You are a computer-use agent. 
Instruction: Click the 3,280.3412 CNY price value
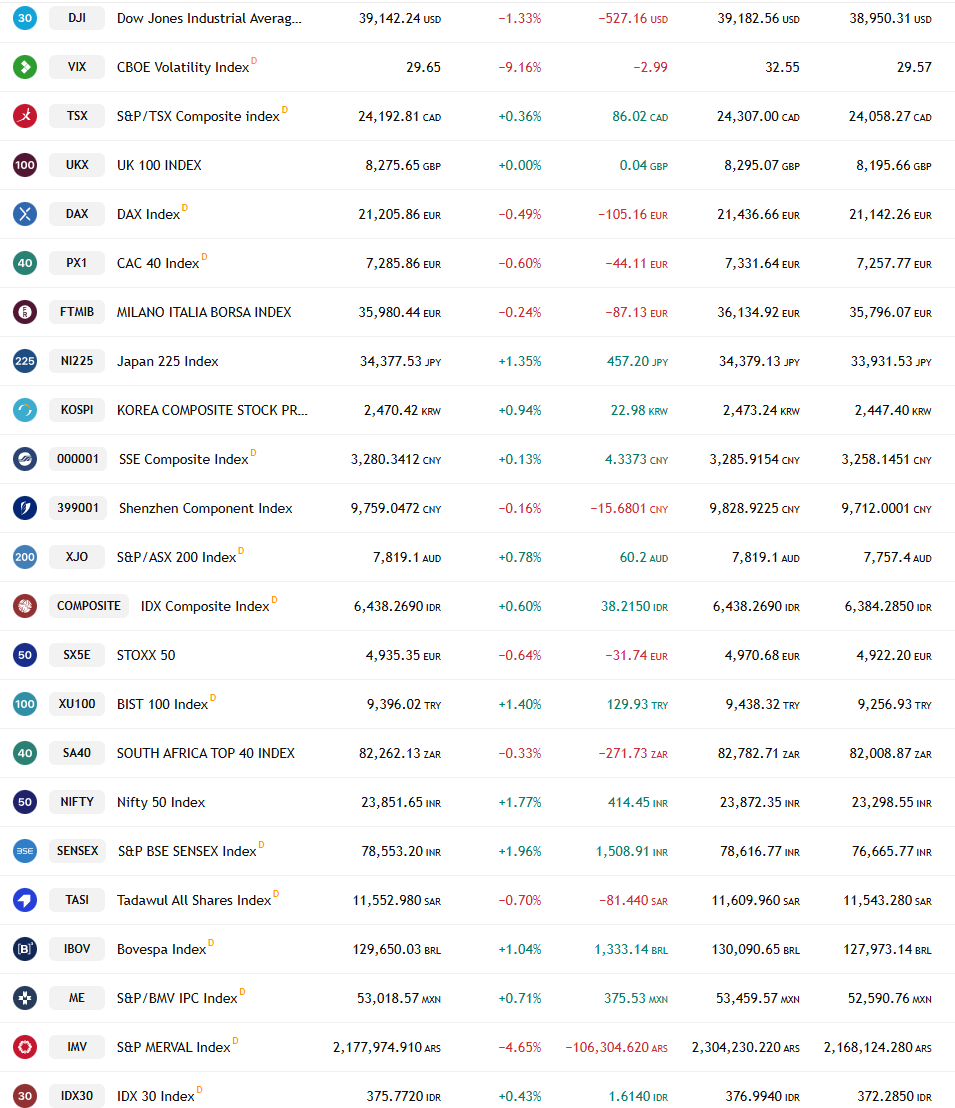pos(396,459)
